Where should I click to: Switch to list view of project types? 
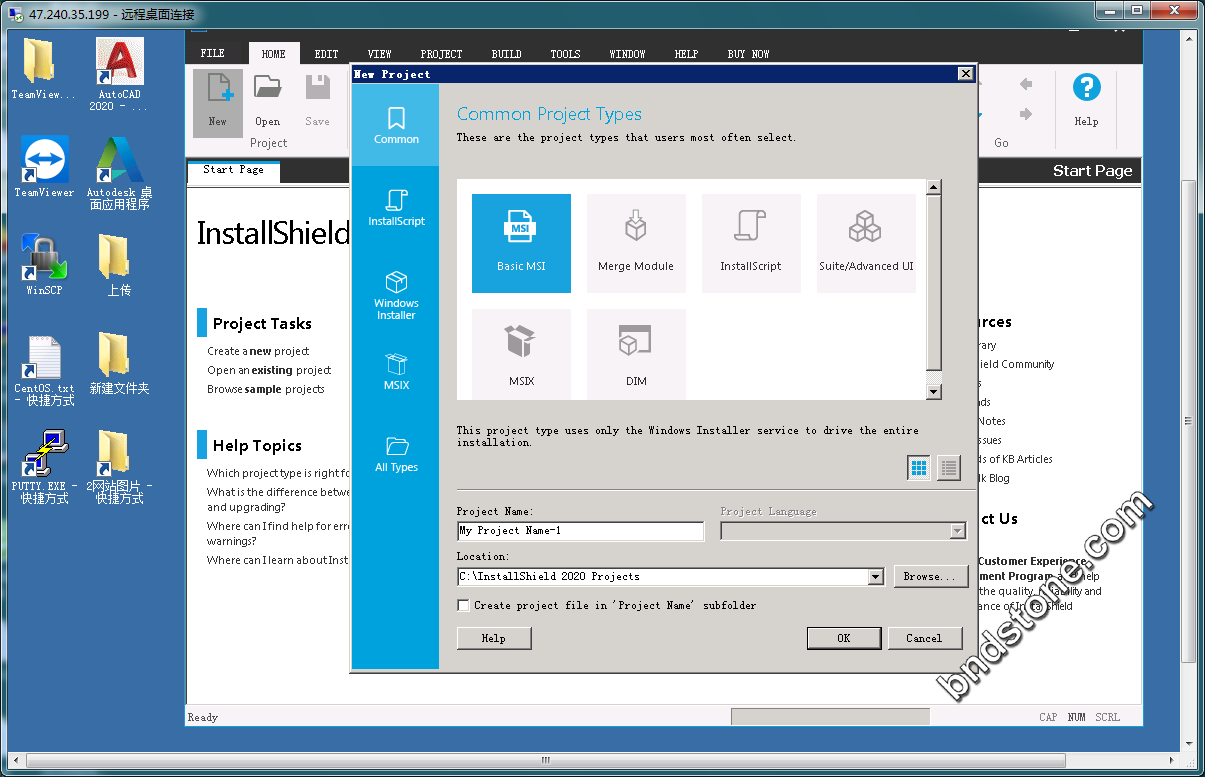(x=948, y=467)
